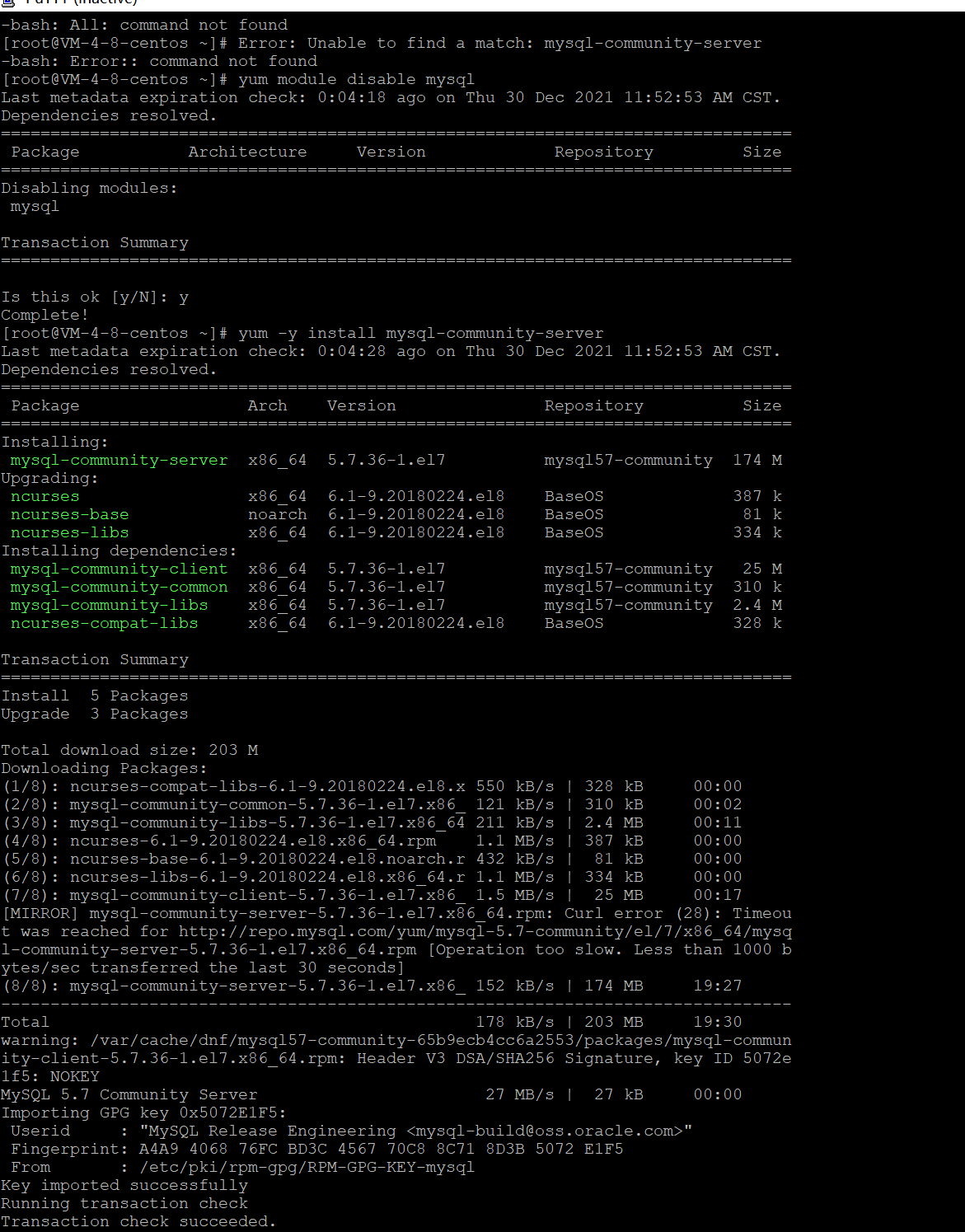Click the '174 M' size value

coord(757,461)
